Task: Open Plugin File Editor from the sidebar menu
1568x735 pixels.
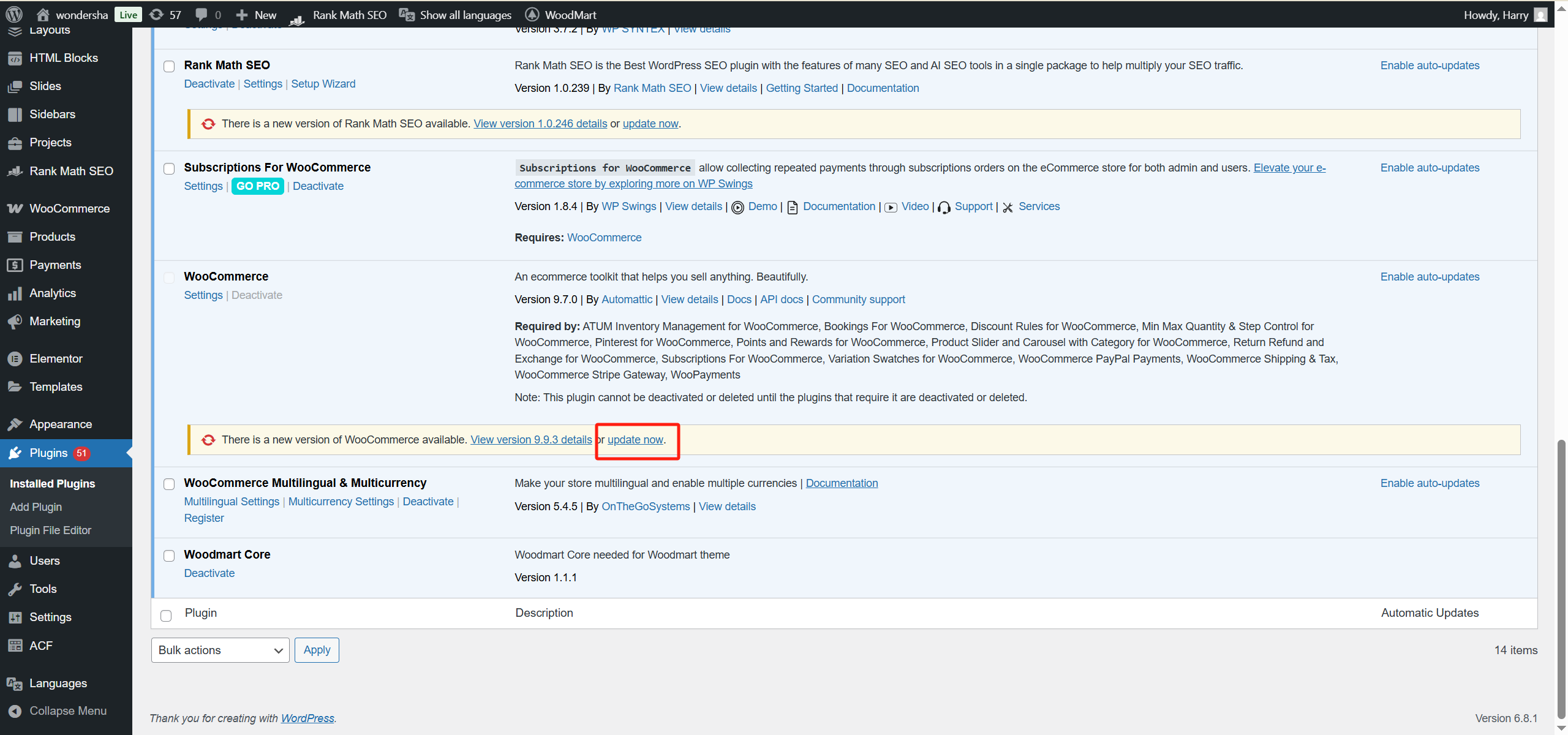Action: [51, 530]
